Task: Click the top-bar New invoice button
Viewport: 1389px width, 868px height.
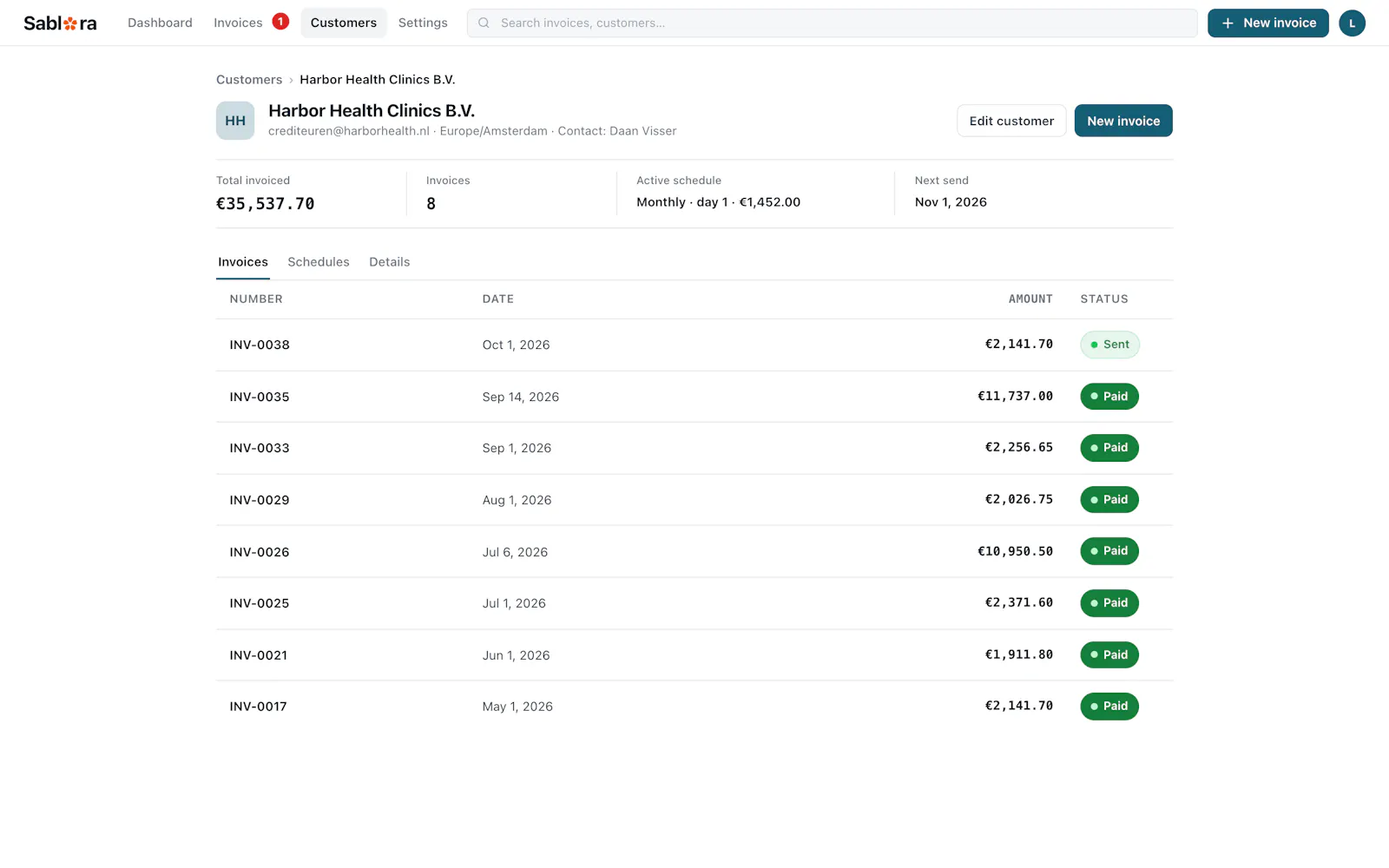Action: [x=1267, y=23]
